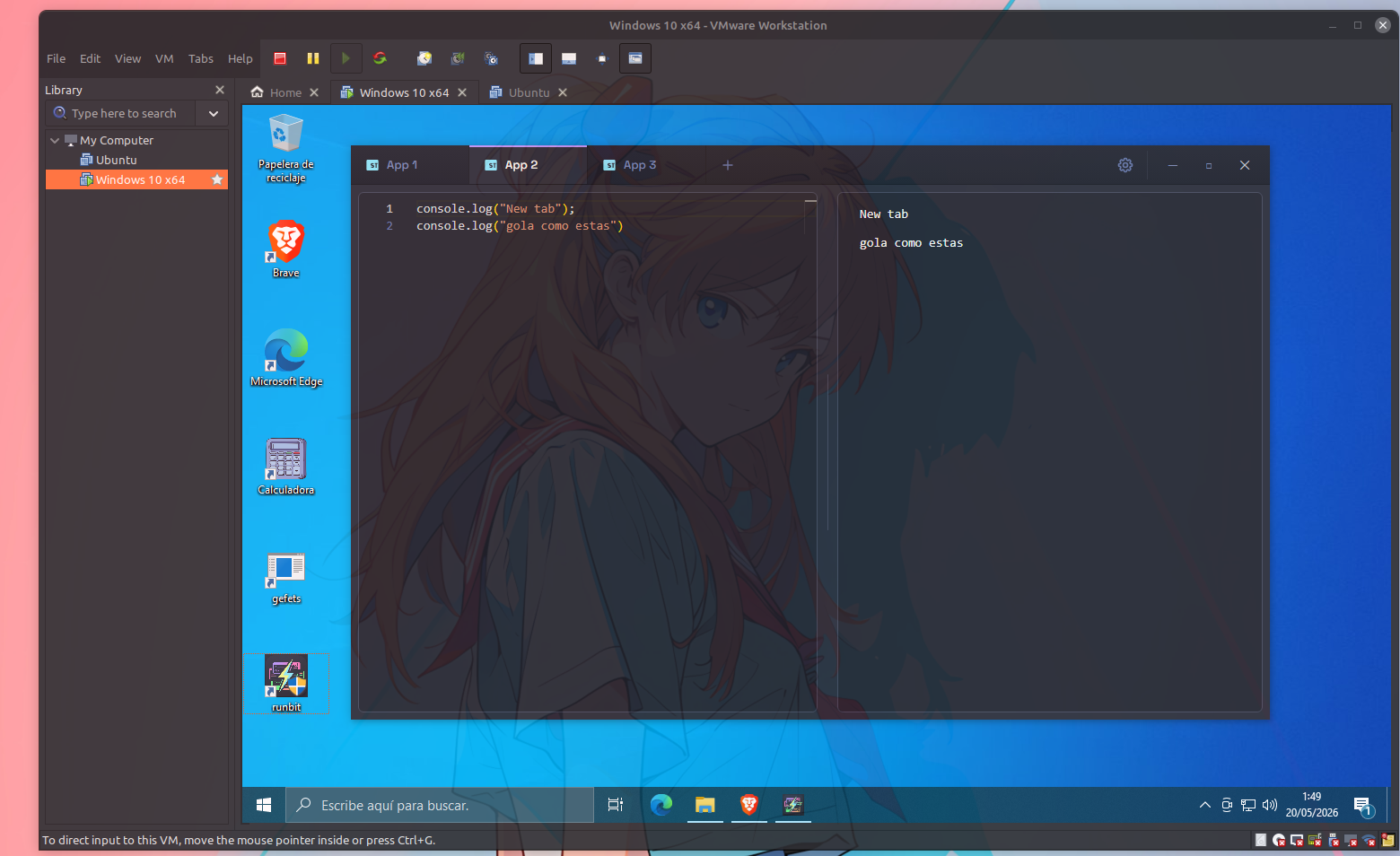This screenshot has width=1400, height=856.
Task: Click the Brave desktop shortcut
Action: pos(286,249)
